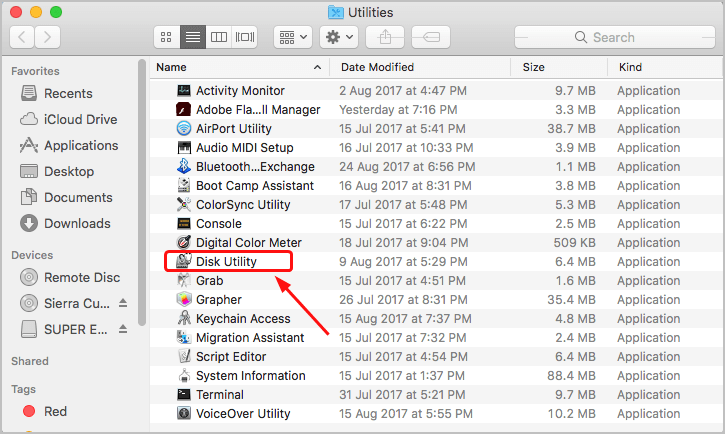Switch to icon view
Viewport: 725px width, 434px height.
tap(166, 37)
